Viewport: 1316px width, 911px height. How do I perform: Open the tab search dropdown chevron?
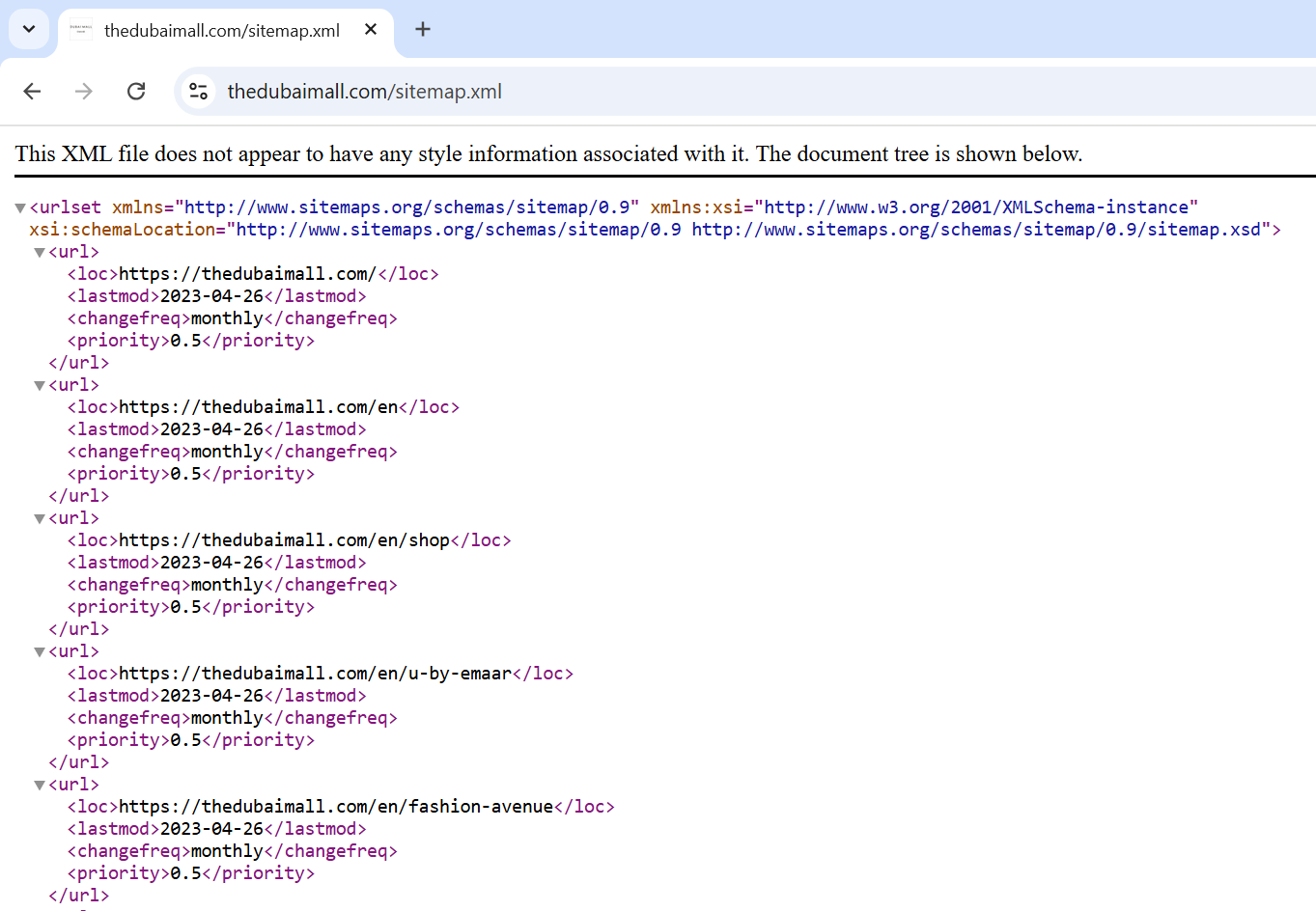(x=29, y=29)
